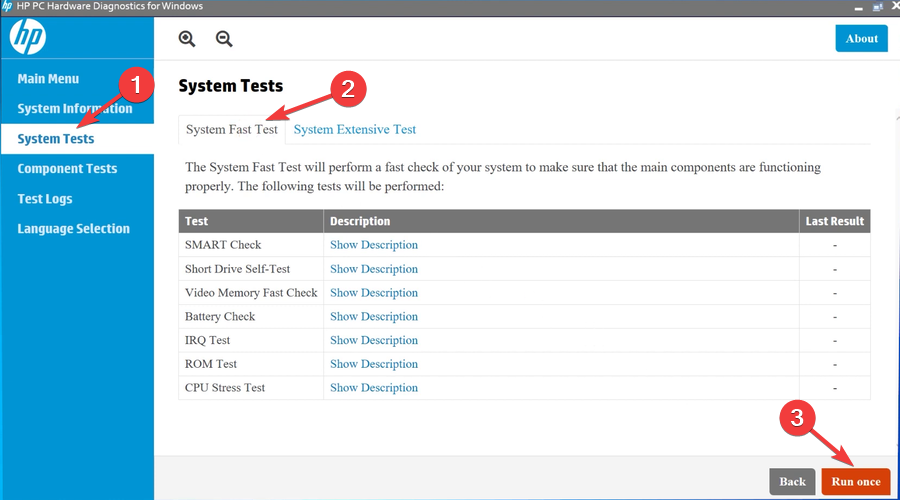Click the Last Result column header

tap(835, 221)
